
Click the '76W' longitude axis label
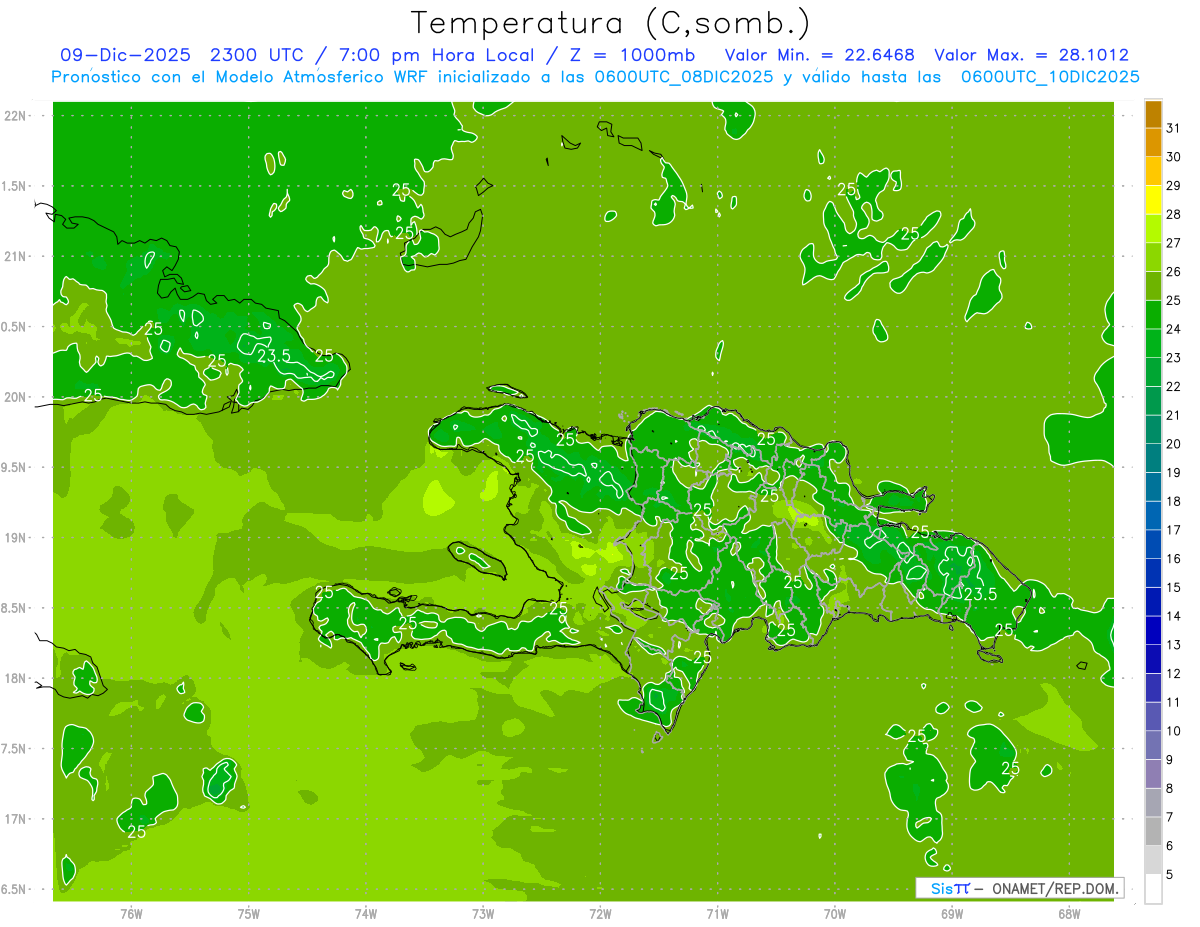(131, 914)
